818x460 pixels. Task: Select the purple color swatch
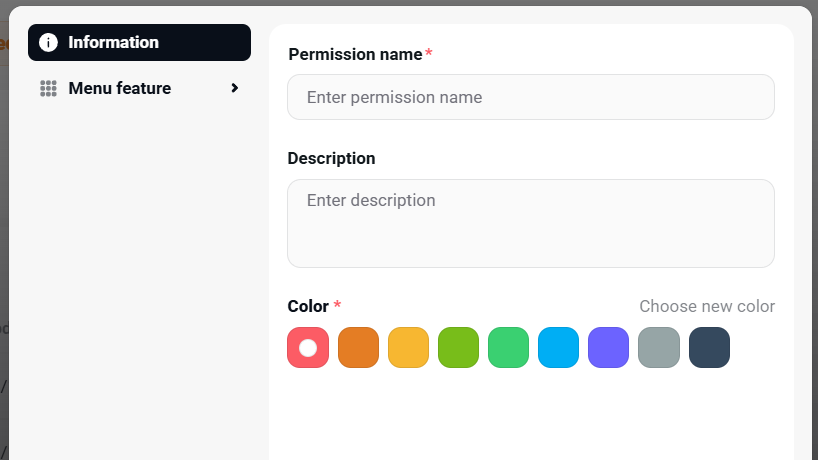point(608,347)
